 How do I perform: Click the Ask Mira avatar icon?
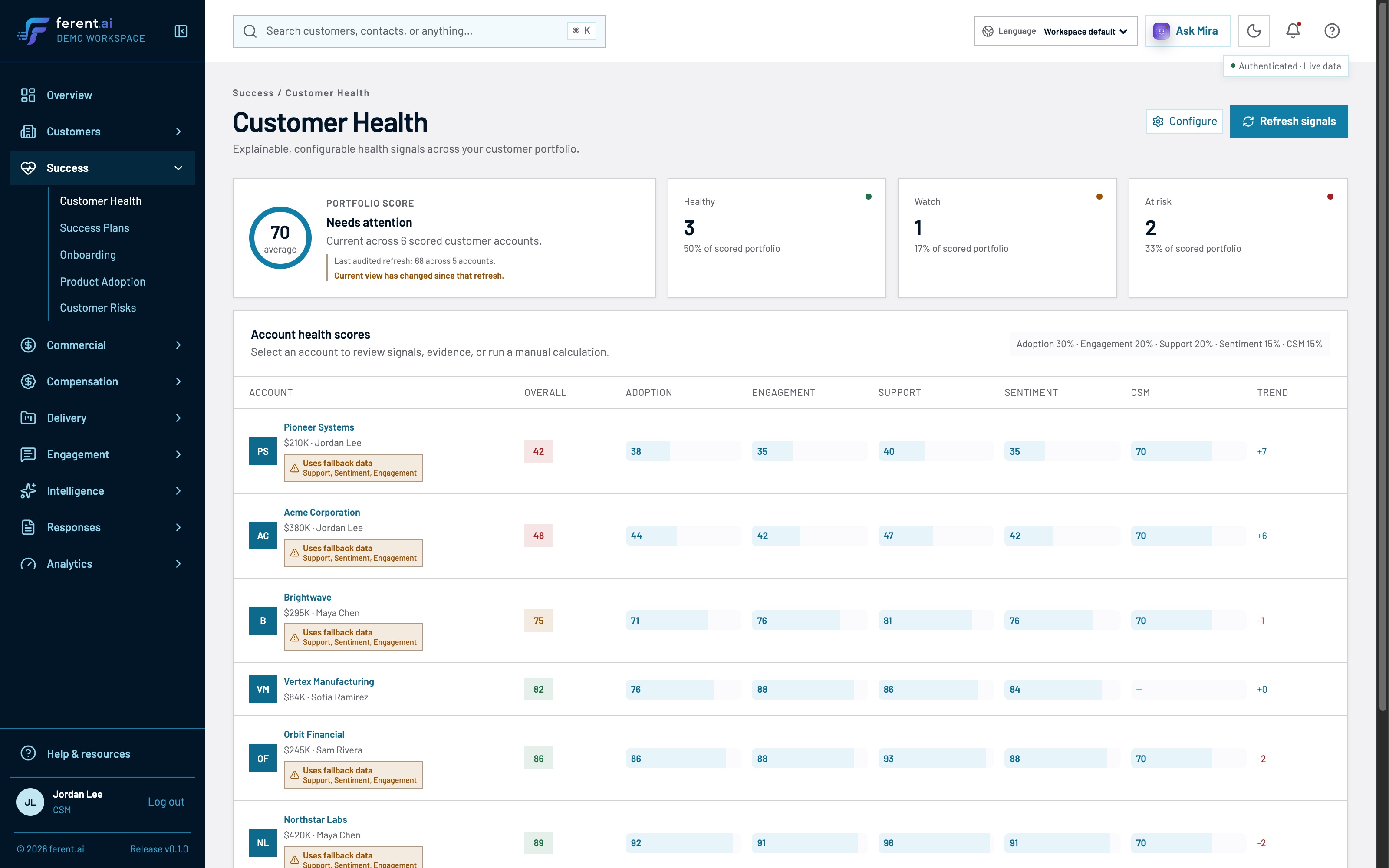[x=1161, y=31]
